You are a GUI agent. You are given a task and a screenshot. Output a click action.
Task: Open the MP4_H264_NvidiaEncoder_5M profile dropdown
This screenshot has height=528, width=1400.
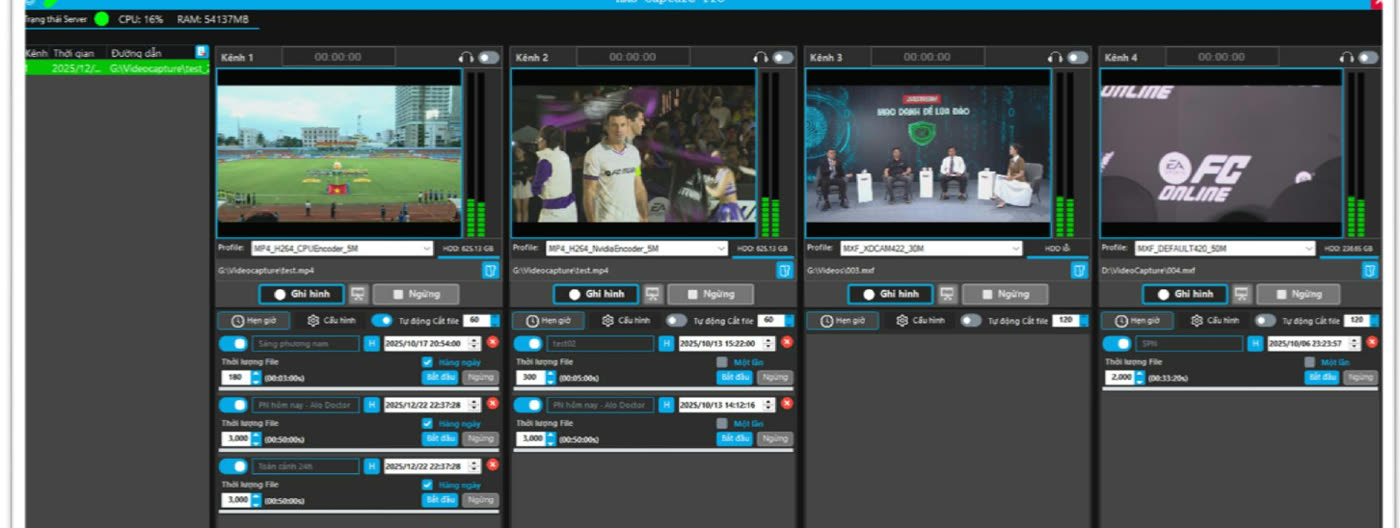636,248
